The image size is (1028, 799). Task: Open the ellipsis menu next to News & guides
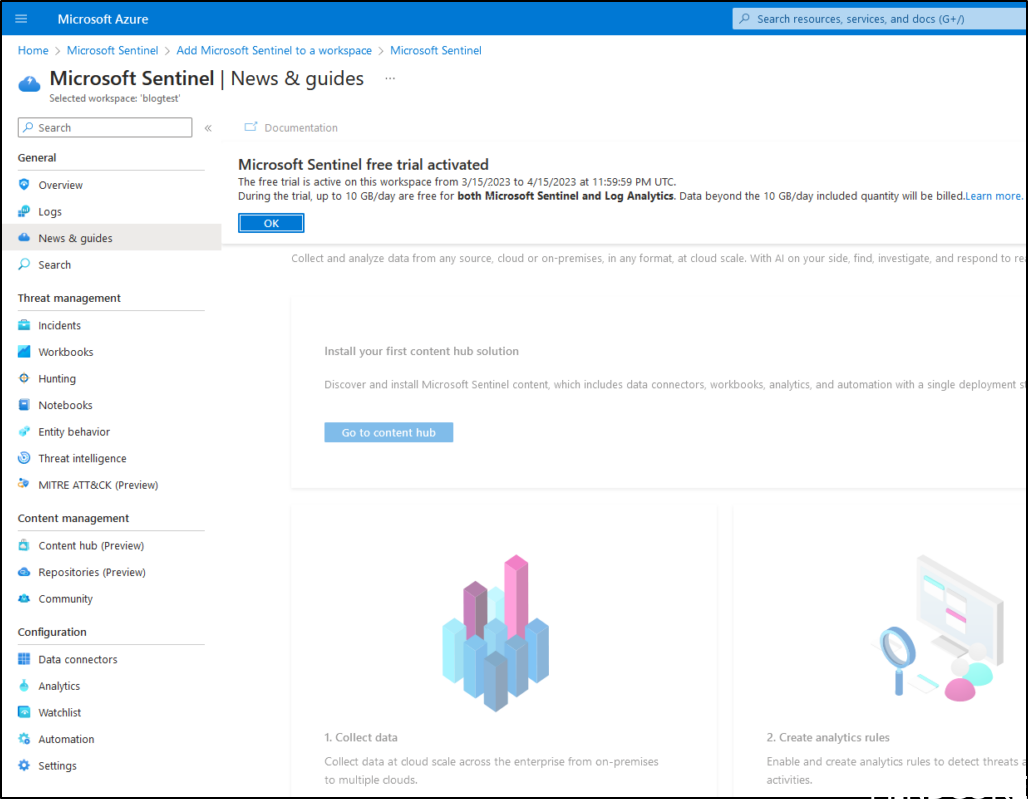tap(390, 78)
